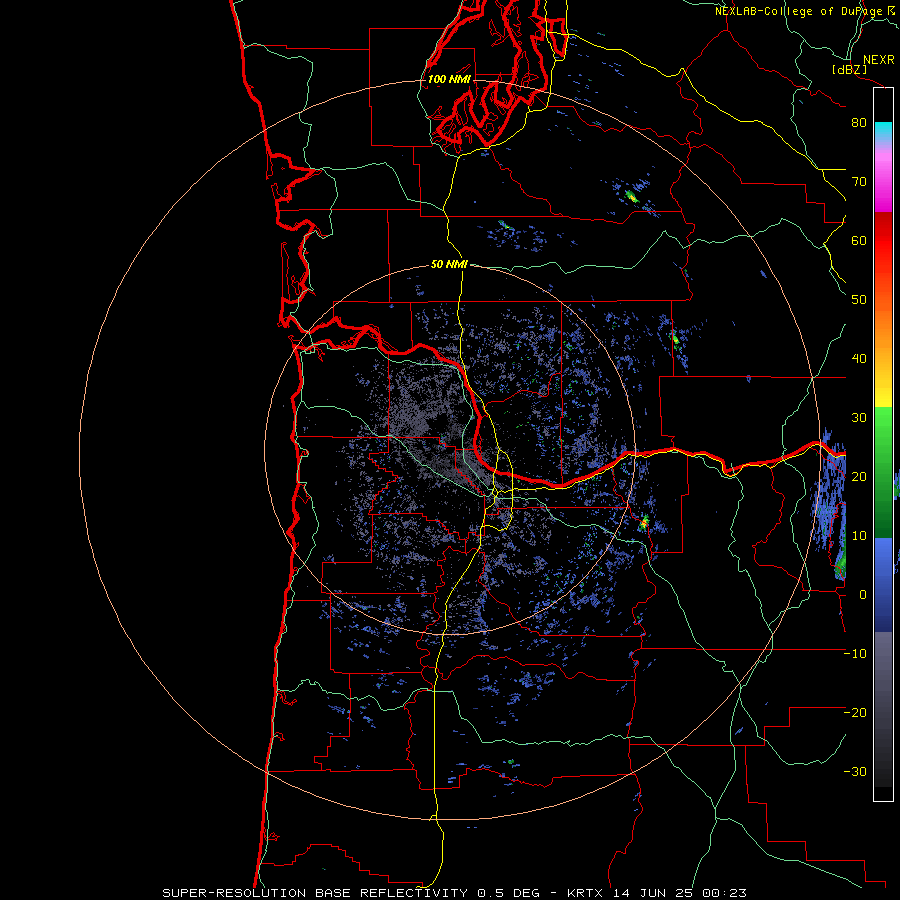The image size is (900, 900).
Task: Click the -20 value on the dBZ scale
Action: tap(855, 713)
